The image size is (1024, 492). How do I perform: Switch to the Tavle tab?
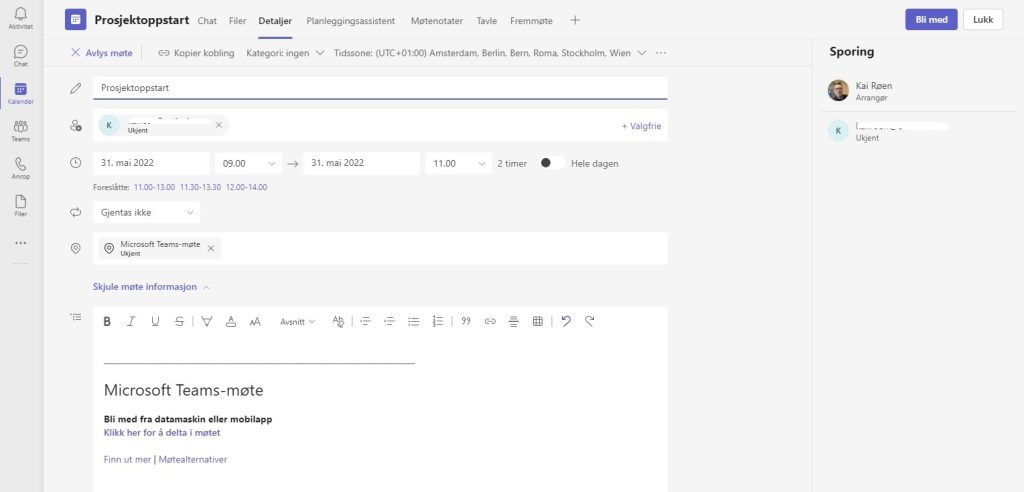point(487,21)
